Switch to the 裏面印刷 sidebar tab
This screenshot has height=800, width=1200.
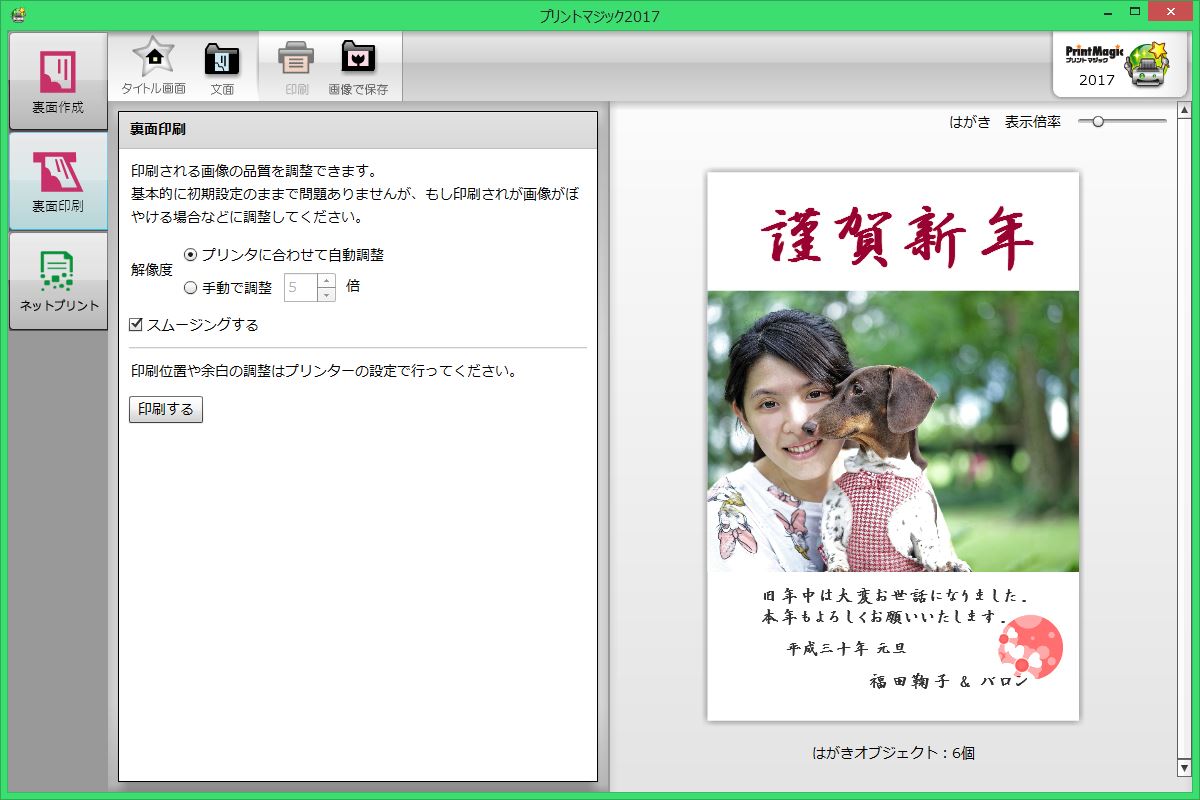57,180
